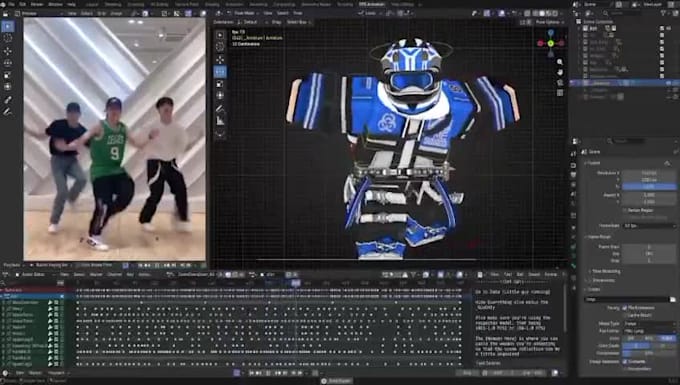The image size is (680, 385).
Task: Click the Frame Start field
Action: 649,247
